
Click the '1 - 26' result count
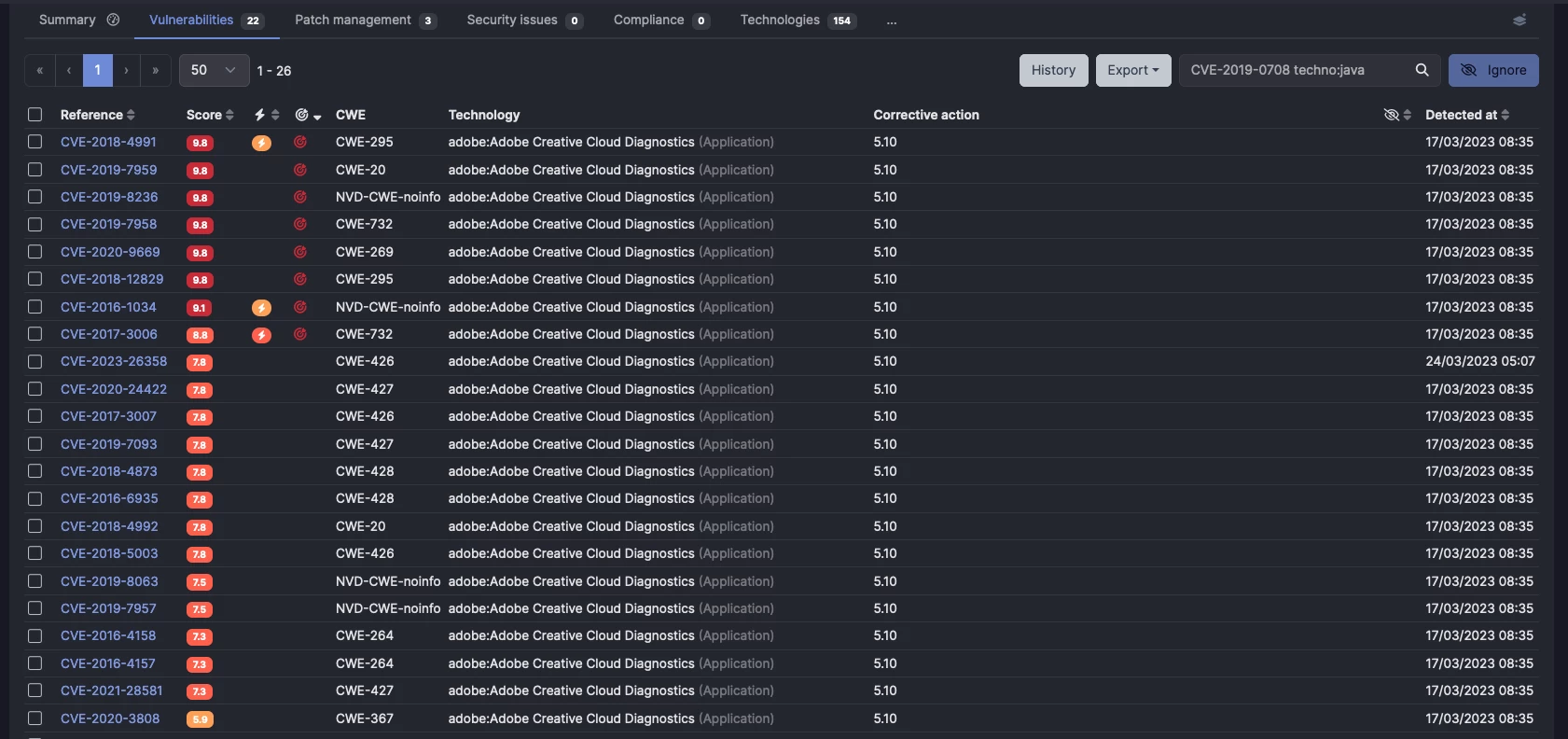tap(274, 71)
